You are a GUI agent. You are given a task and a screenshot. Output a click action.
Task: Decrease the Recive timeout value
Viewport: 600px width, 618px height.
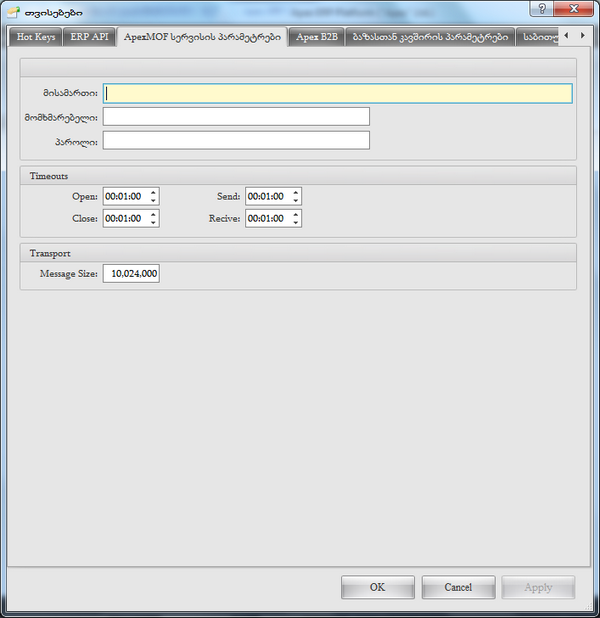click(x=295, y=222)
